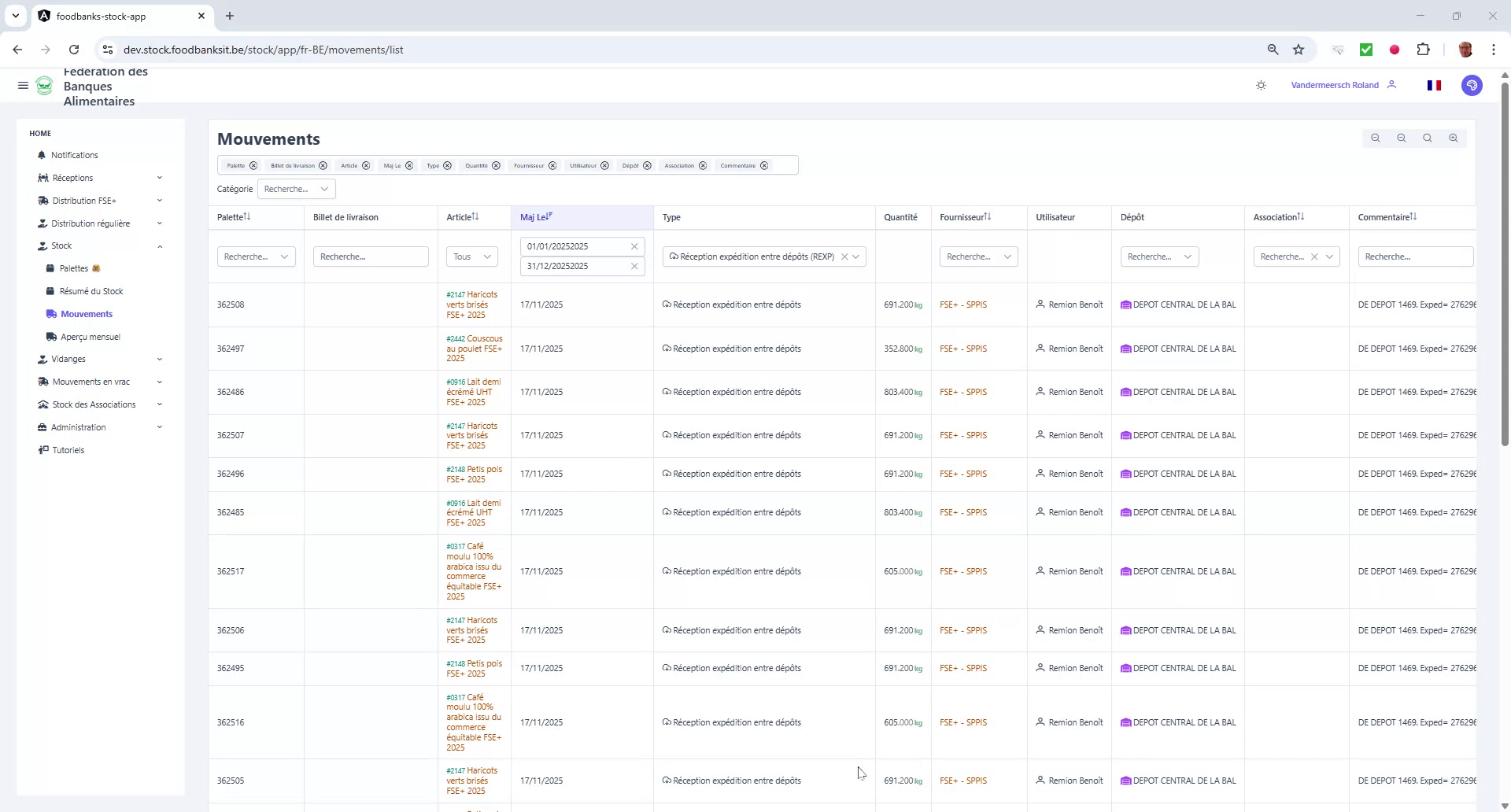Open the hamburger menu icon
1511x812 pixels.
(x=23, y=86)
